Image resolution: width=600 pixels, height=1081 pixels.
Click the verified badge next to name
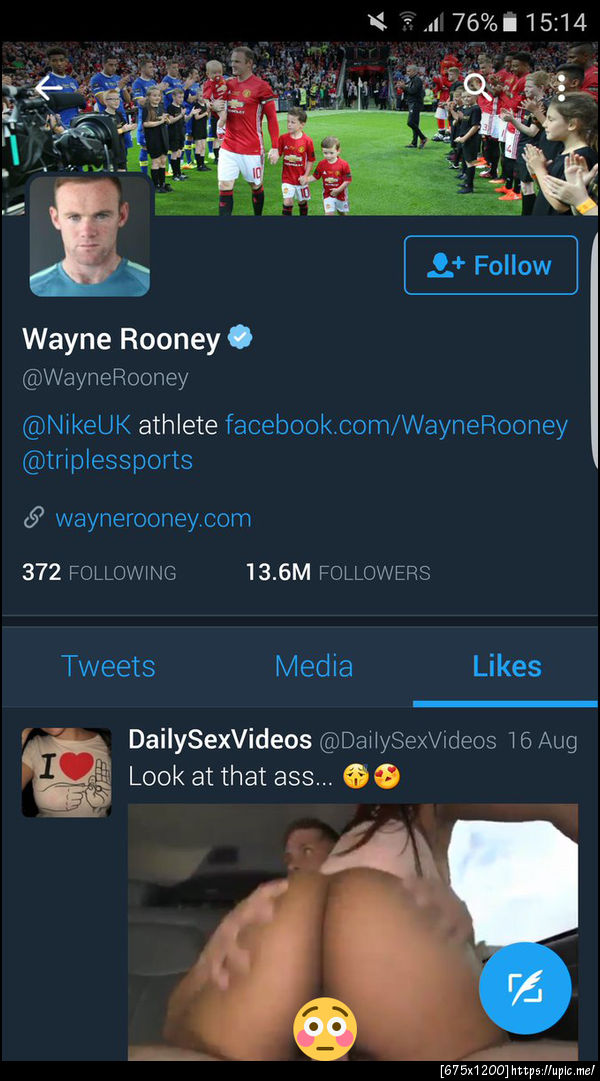click(240, 338)
